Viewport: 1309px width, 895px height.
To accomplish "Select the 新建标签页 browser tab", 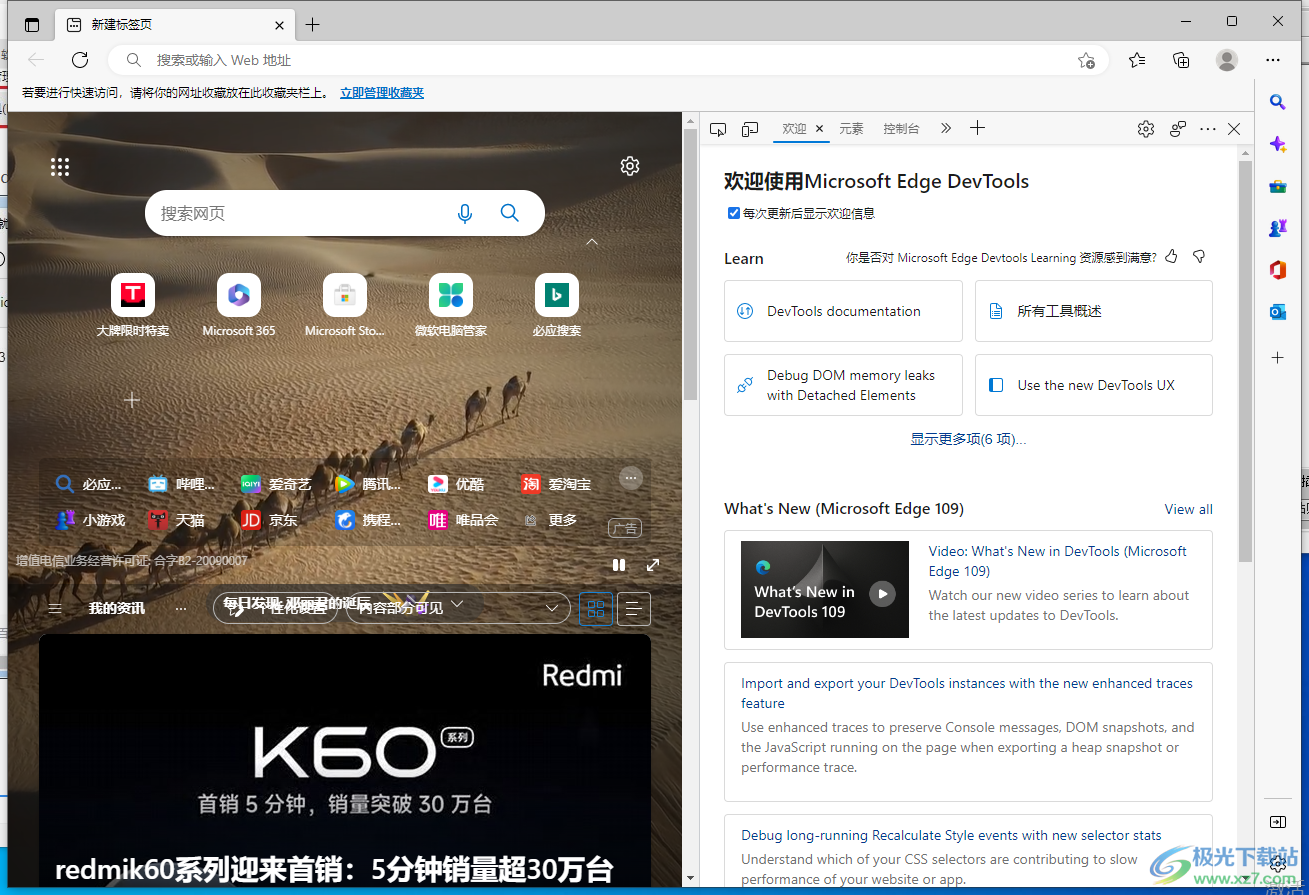I will tap(174, 25).
